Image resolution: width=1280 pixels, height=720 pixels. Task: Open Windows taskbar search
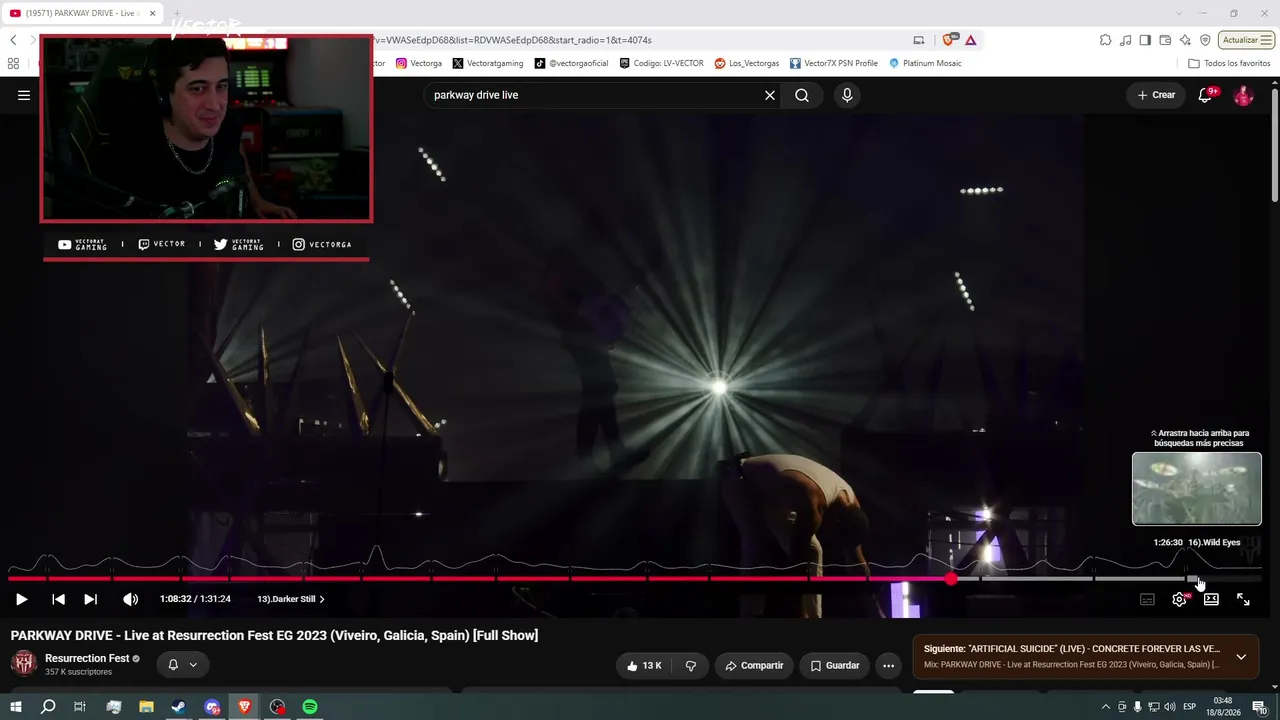(48, 707)
